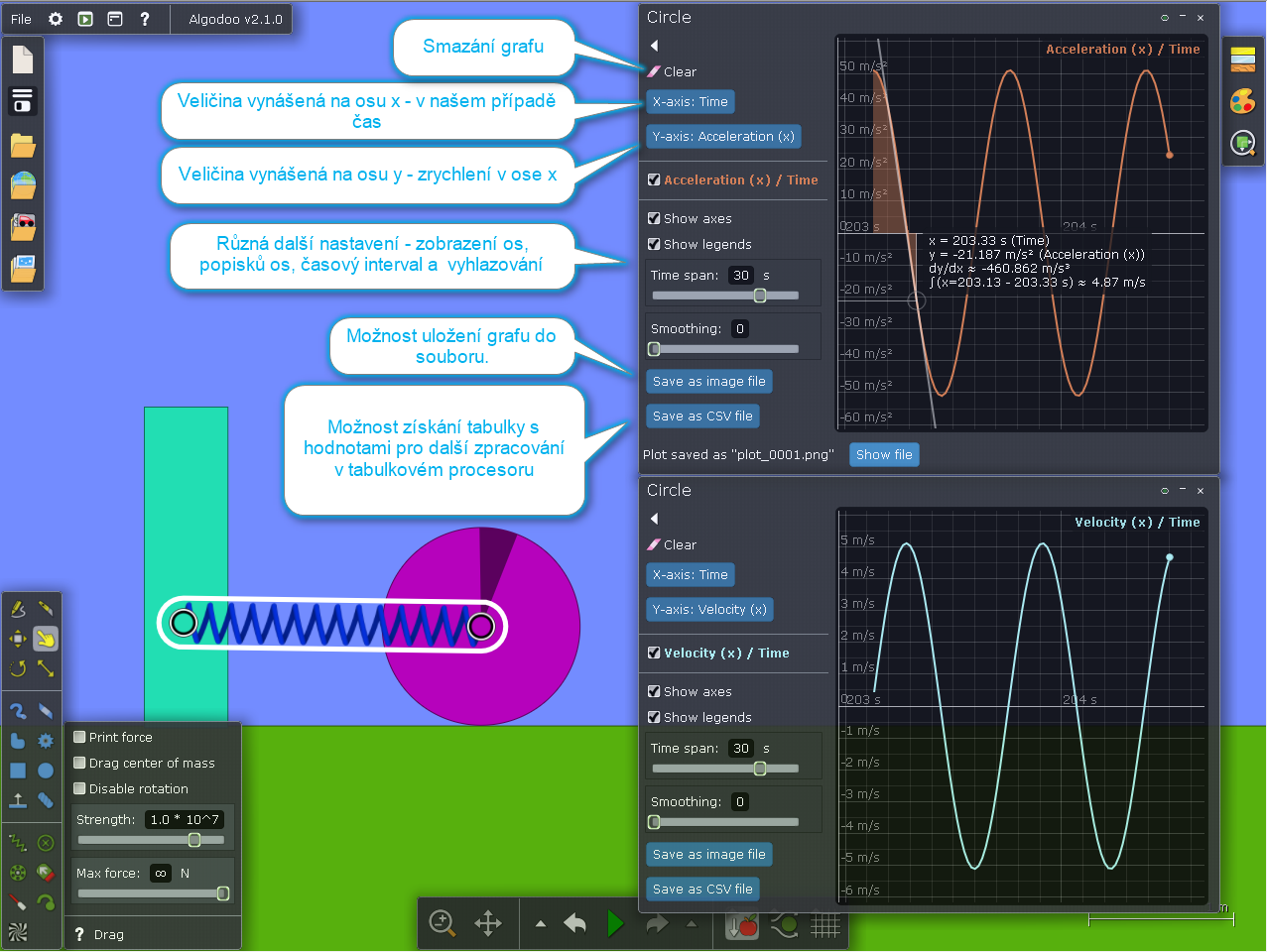Click Save as CSV file in Velocity plot
Image resolution: width=1267 pixels, height=952 pixels.
tap(701, 890)
